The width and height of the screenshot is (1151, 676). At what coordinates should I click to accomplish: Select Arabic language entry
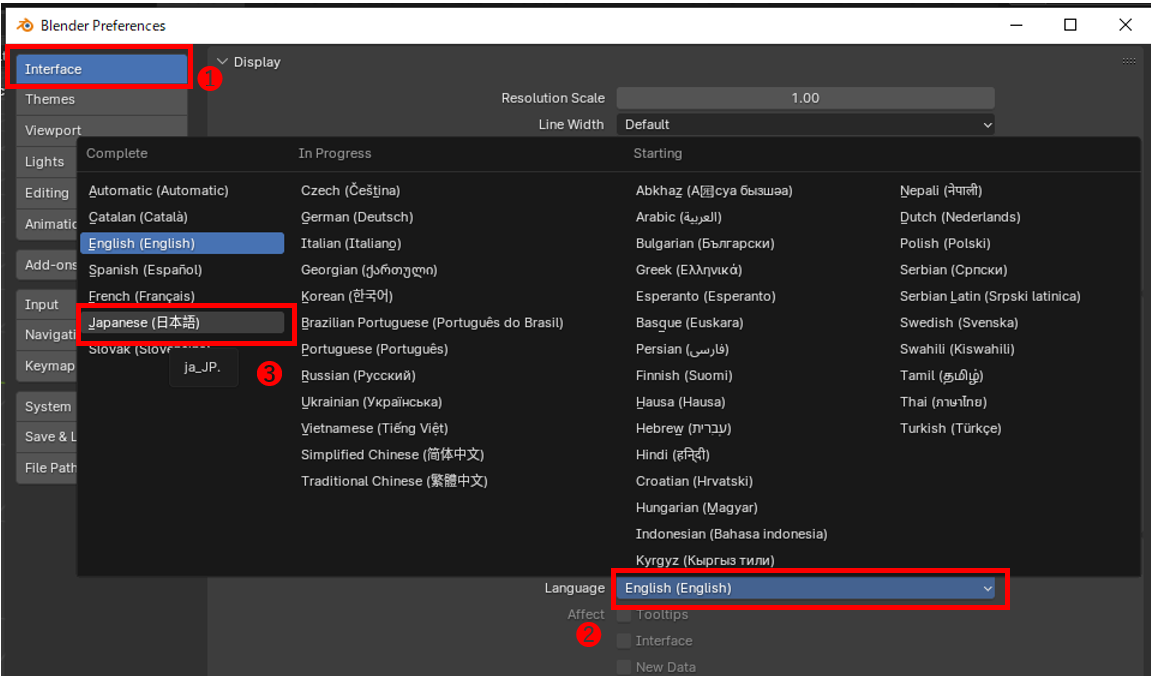pyautogui.click(x=679, y=217)
